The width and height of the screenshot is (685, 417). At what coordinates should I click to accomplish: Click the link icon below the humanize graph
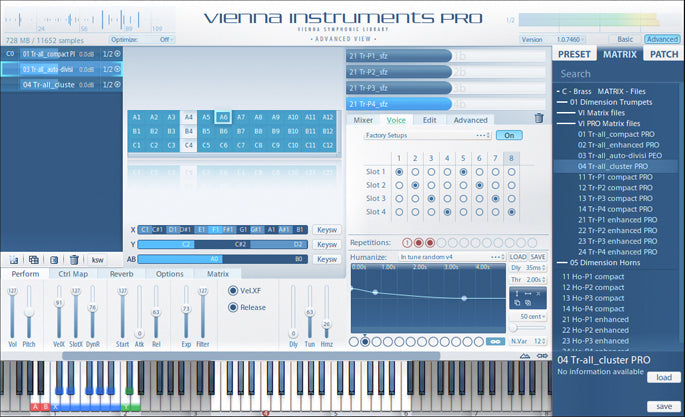492,341
